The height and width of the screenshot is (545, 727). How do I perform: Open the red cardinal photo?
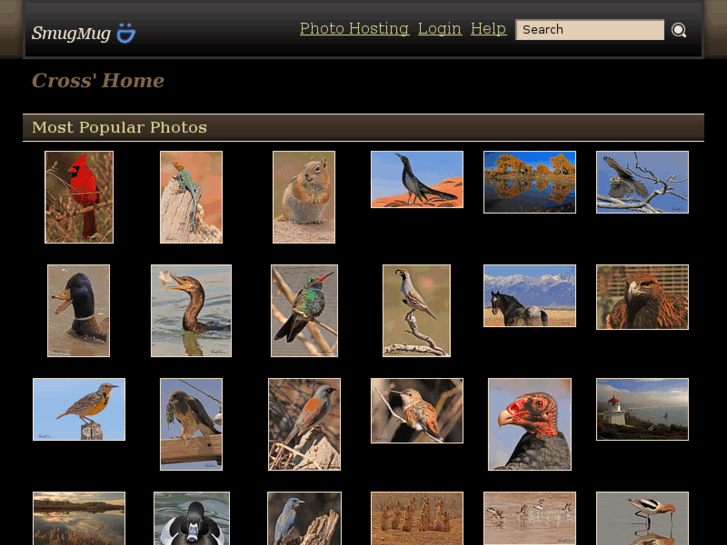point(79,197)
